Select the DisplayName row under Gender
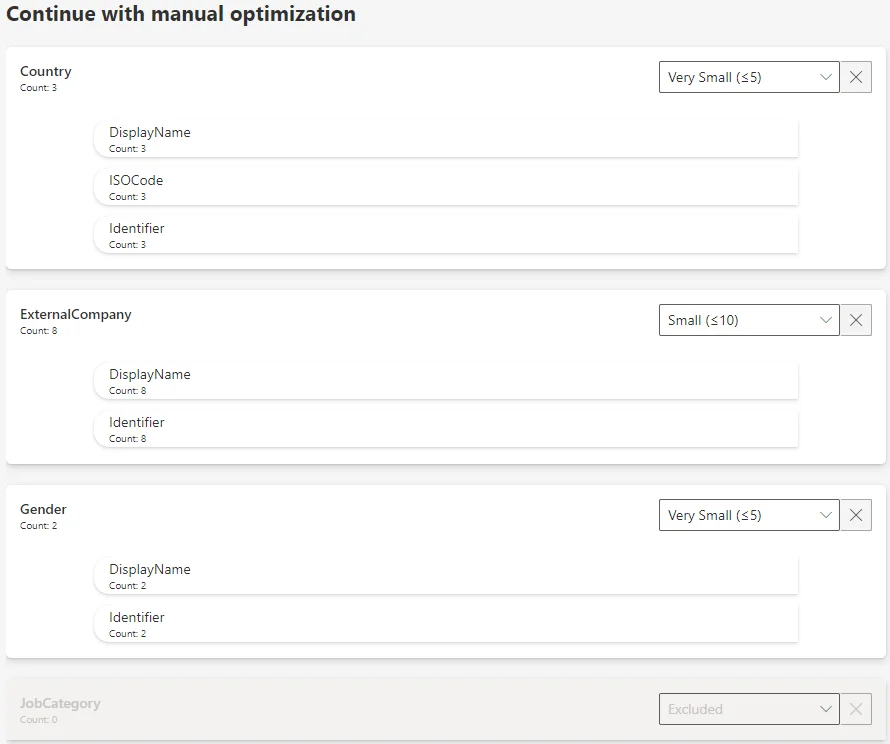Image resolution: width=890 pixels, height=744 pixels. click(446, 576)
